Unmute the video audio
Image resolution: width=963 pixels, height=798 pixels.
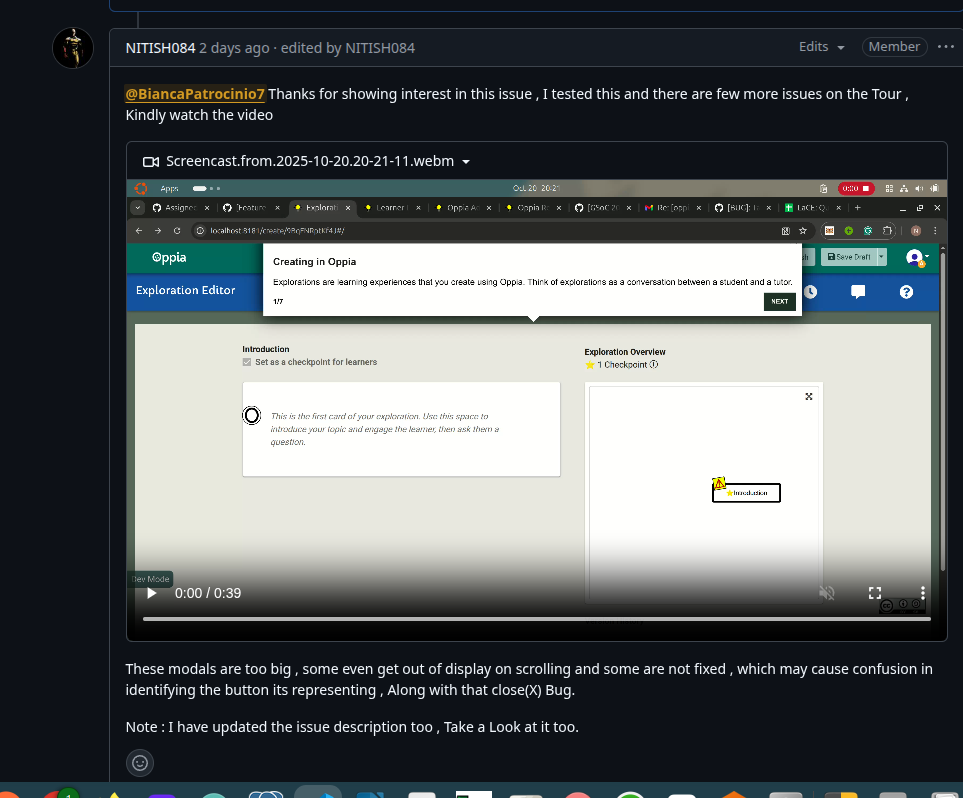(826, 593)
